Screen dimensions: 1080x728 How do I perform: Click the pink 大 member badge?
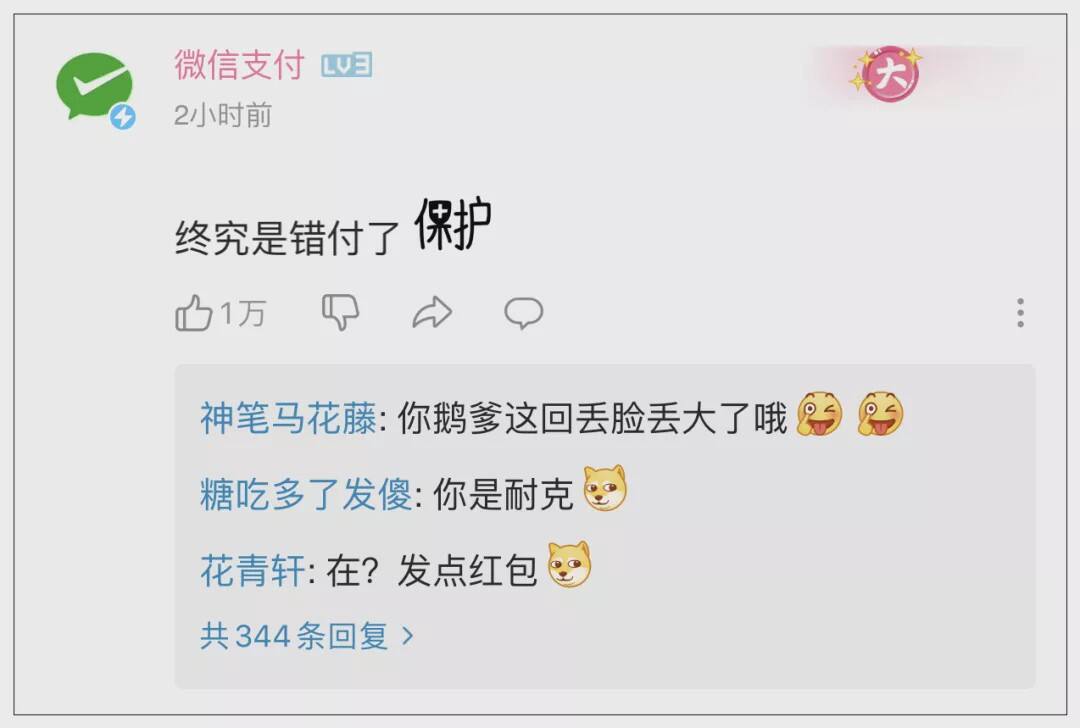(x=890, y=74)
